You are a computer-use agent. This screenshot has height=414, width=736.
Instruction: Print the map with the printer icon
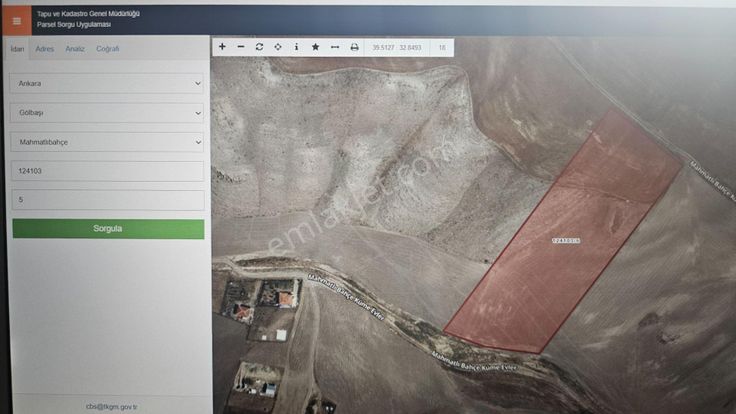coord(354,47)
